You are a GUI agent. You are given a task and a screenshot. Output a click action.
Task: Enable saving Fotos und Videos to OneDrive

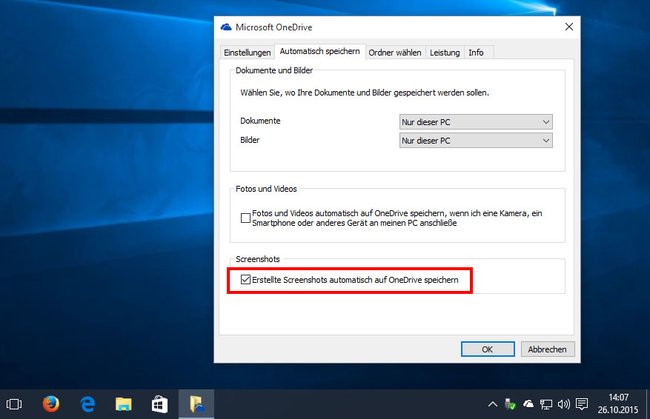pyautogui.click(x=245, y=218)
